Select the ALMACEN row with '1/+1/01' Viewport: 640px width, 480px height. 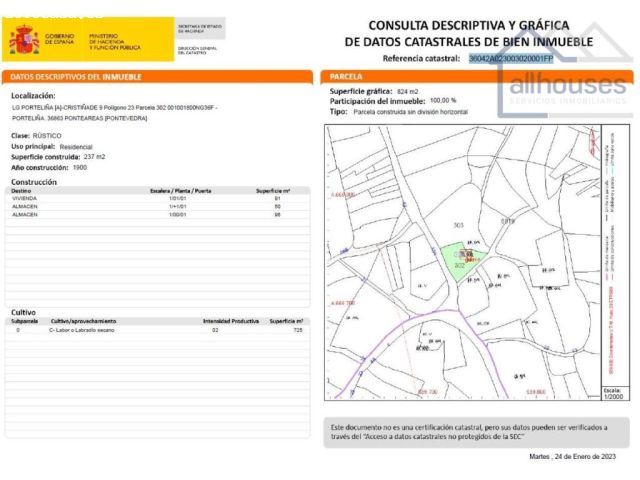point(157,207)
